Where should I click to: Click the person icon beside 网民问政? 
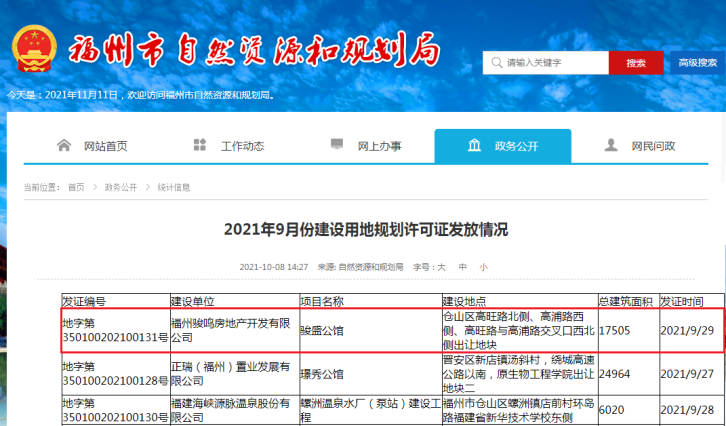[x=611, y=145]
